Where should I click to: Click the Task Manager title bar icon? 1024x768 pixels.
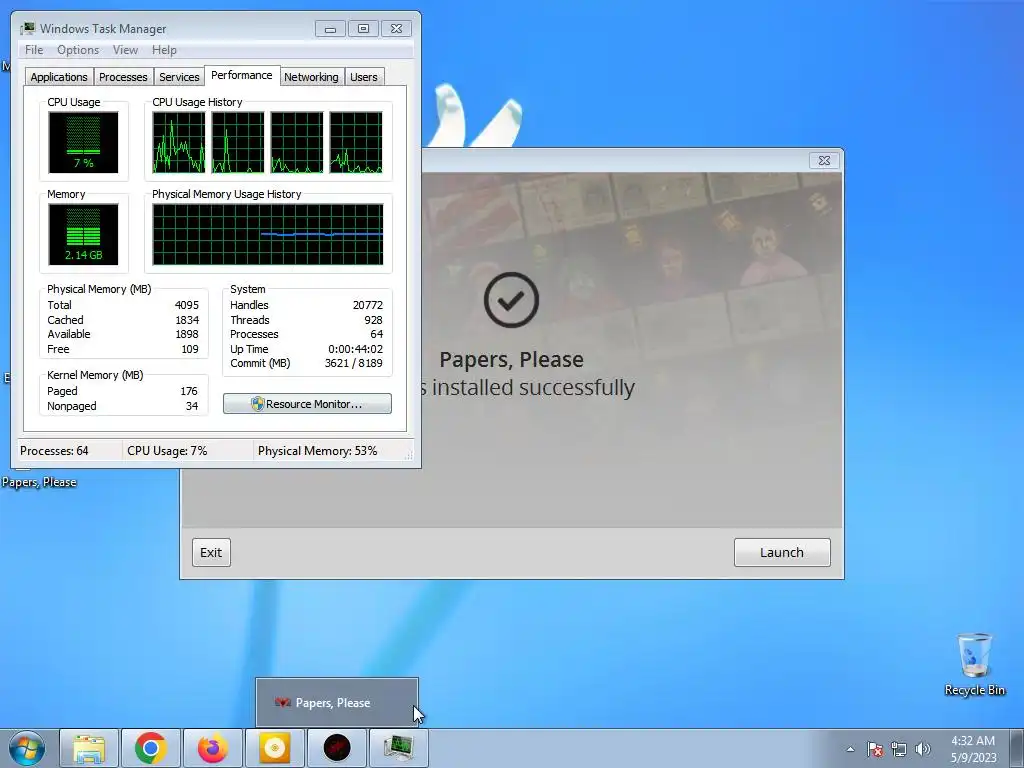pyautogui.click(x=27, y=29)
